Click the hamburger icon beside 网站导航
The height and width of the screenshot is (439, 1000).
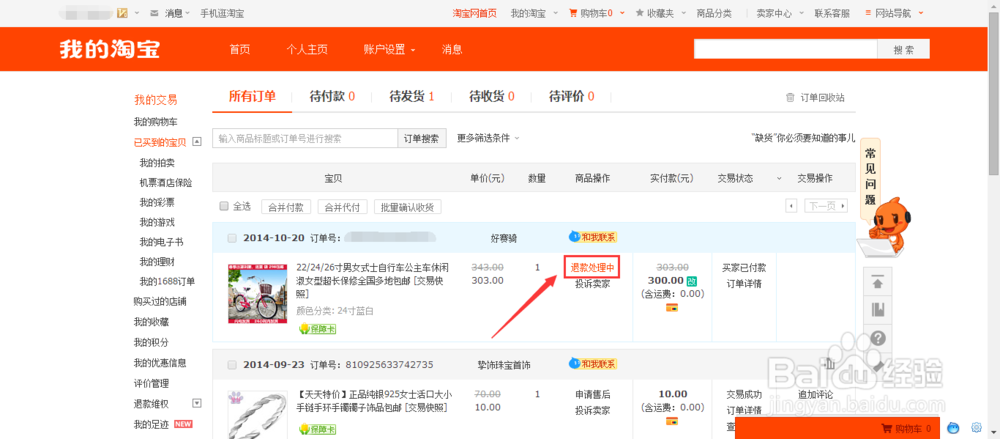(868, 13)
